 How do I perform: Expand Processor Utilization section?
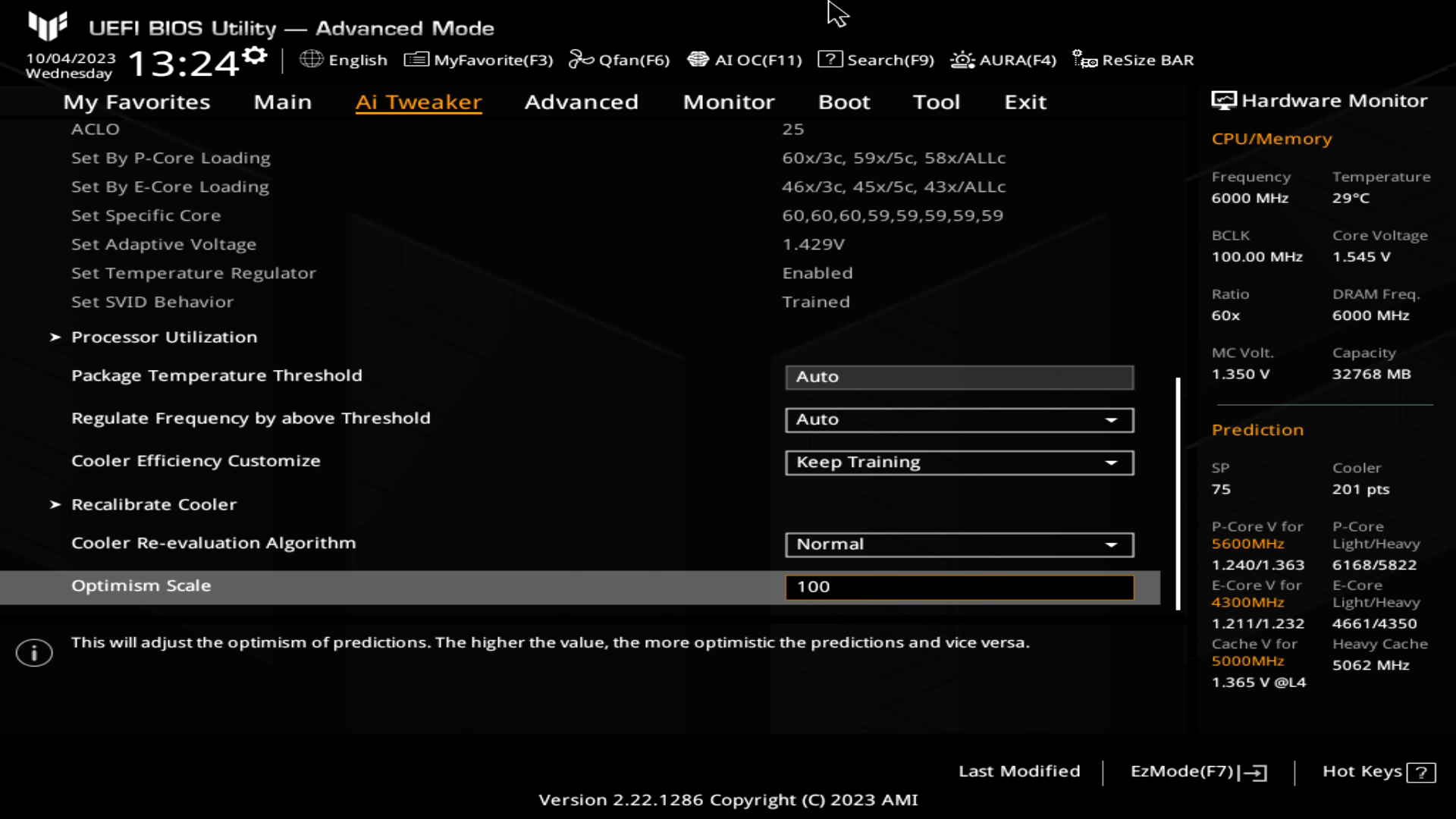pyautogui.click(x=163, y=337)
